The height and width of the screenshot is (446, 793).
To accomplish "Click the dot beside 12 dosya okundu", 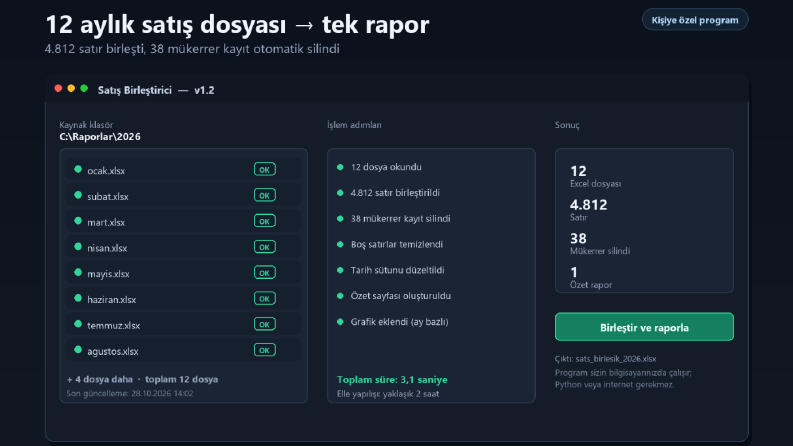I will [340, 167].
